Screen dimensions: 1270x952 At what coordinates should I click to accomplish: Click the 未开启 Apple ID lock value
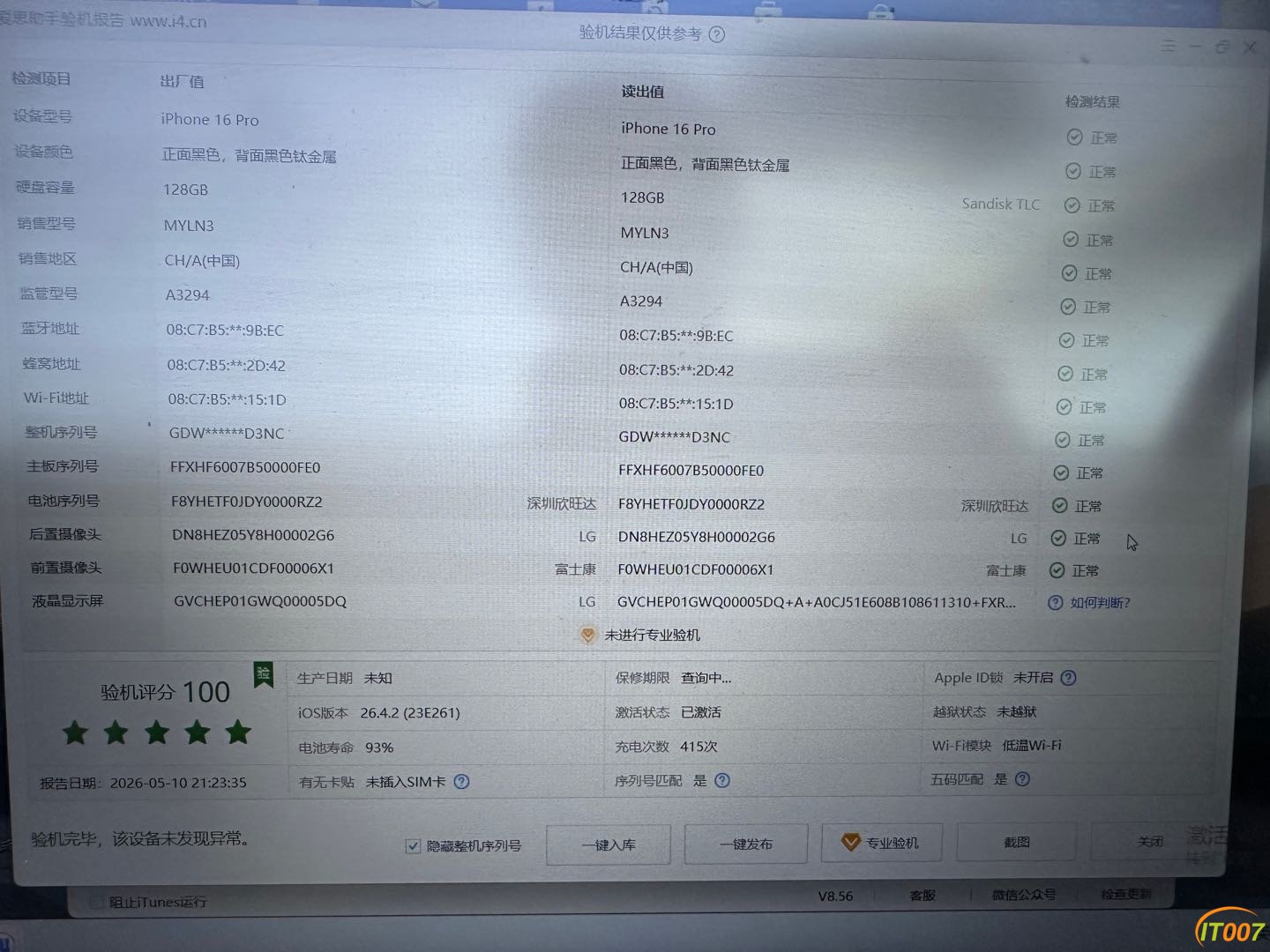[x=1033, y=678]
